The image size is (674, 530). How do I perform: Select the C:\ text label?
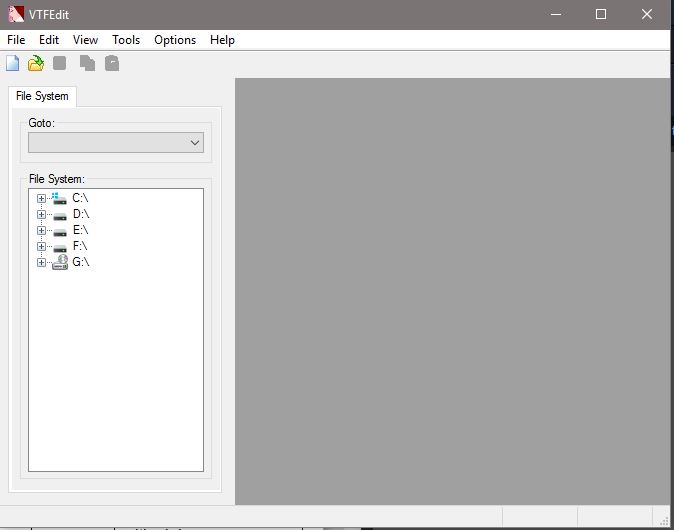[x=80, y=198]
